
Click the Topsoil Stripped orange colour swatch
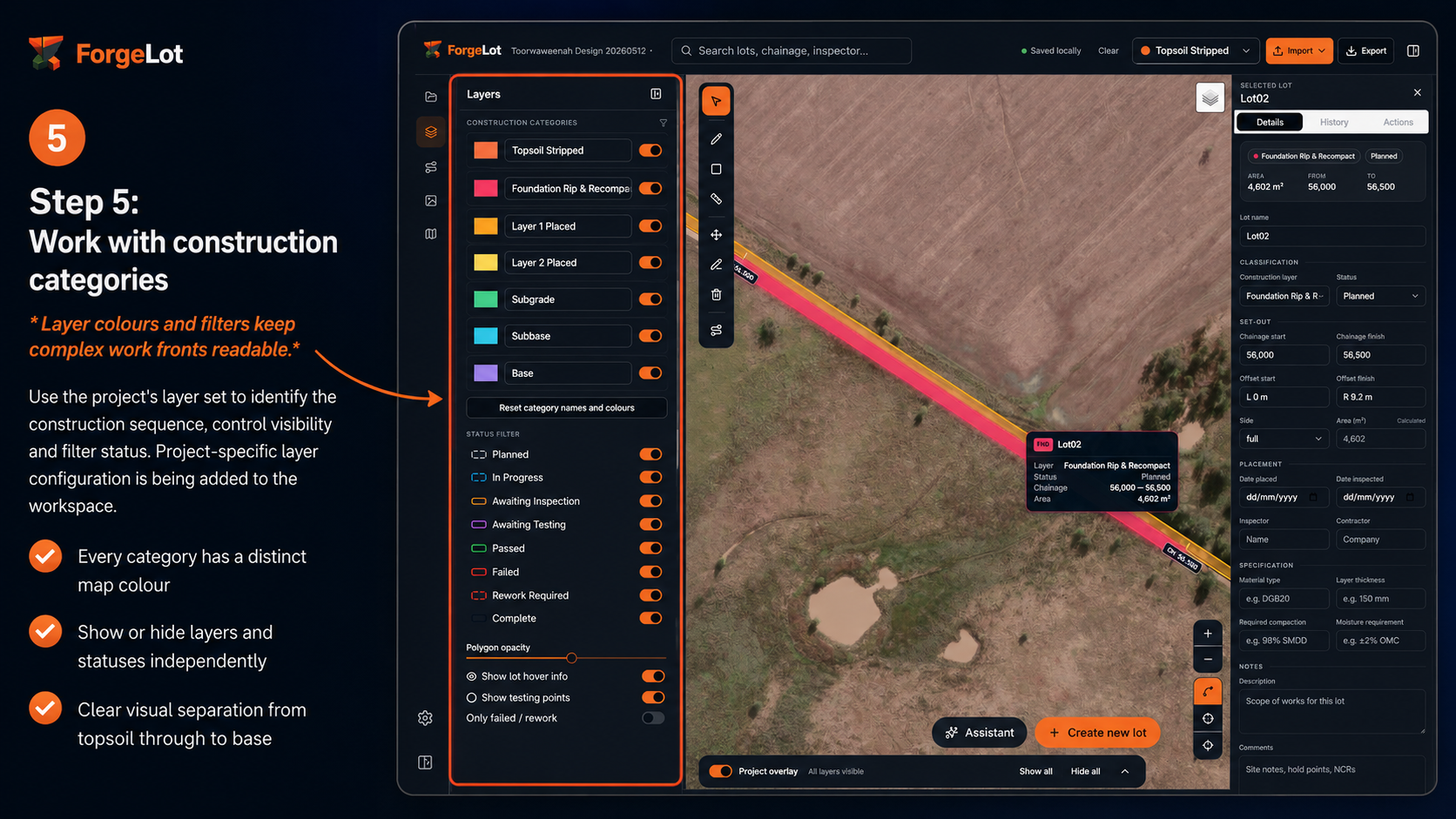486,151
